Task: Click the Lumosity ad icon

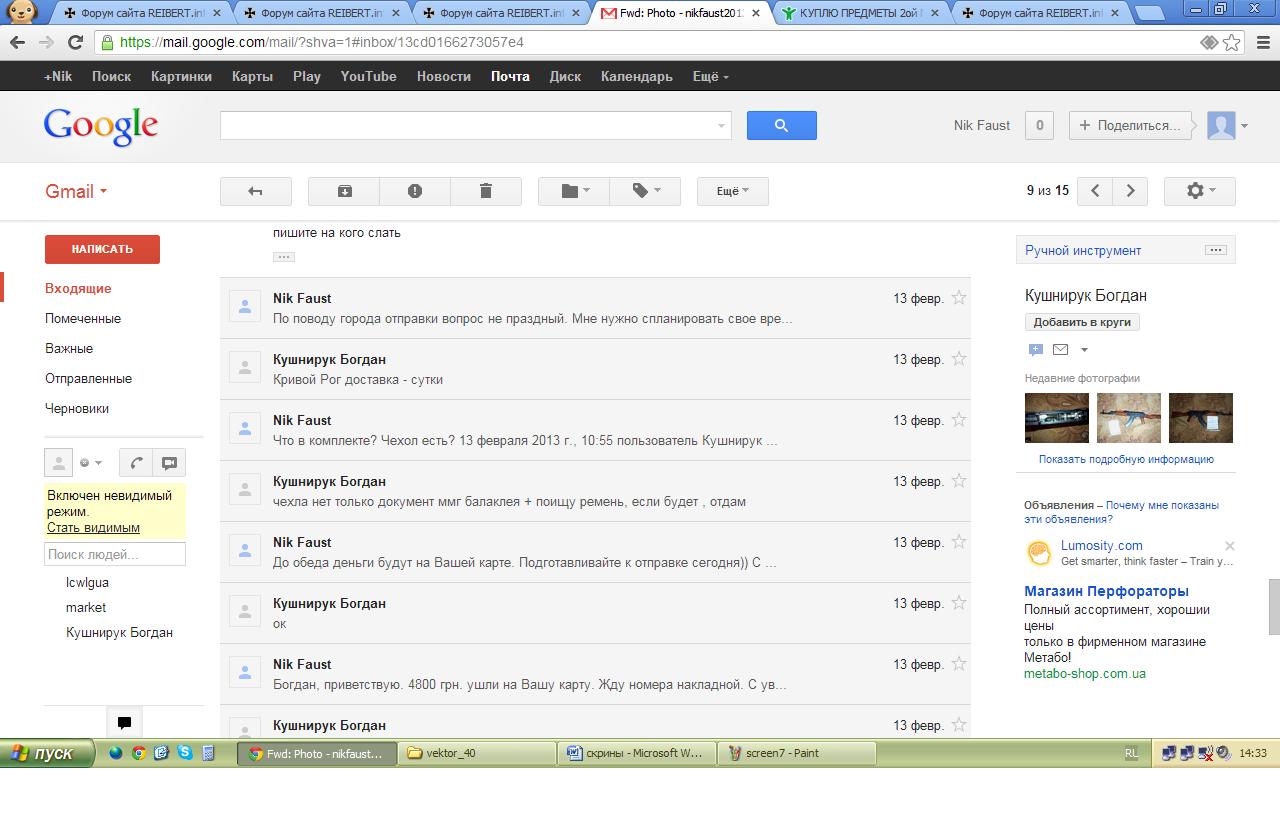Action: [1040, 552]
